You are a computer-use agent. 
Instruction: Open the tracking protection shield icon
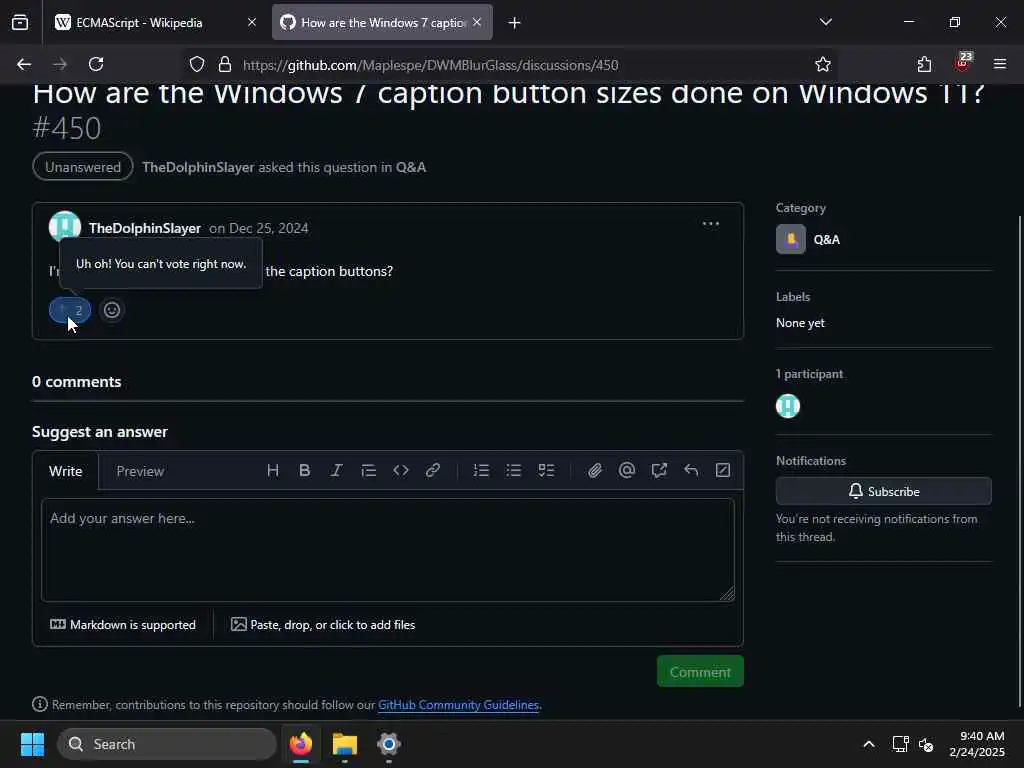tap(197, 65)
